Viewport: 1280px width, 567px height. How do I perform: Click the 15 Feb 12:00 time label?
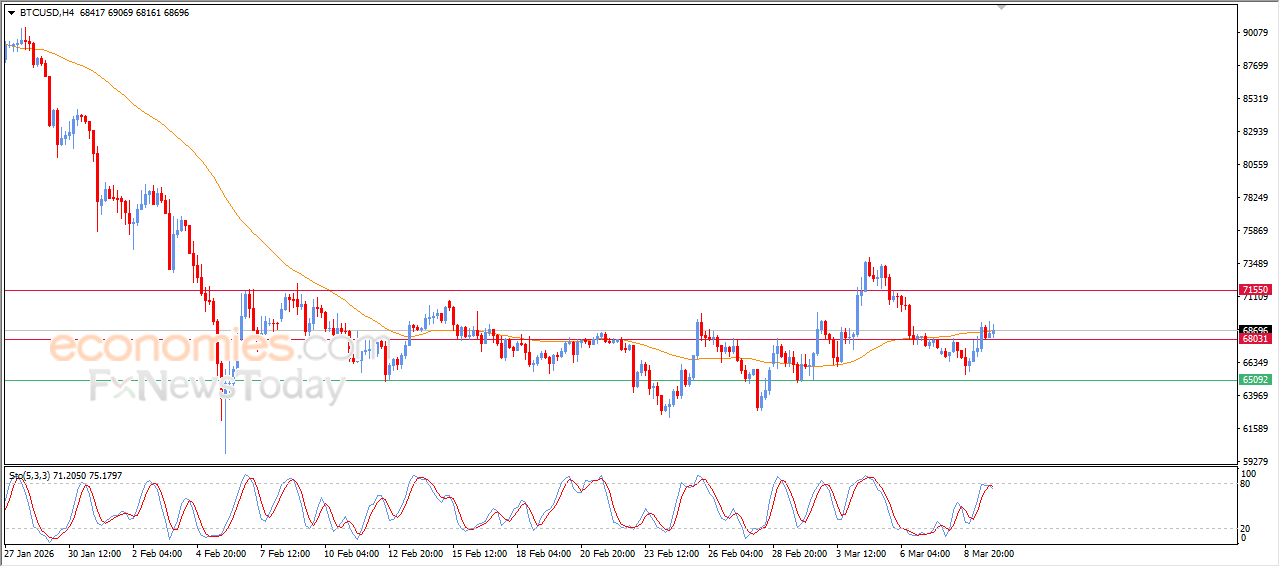(x=478, y=553)
